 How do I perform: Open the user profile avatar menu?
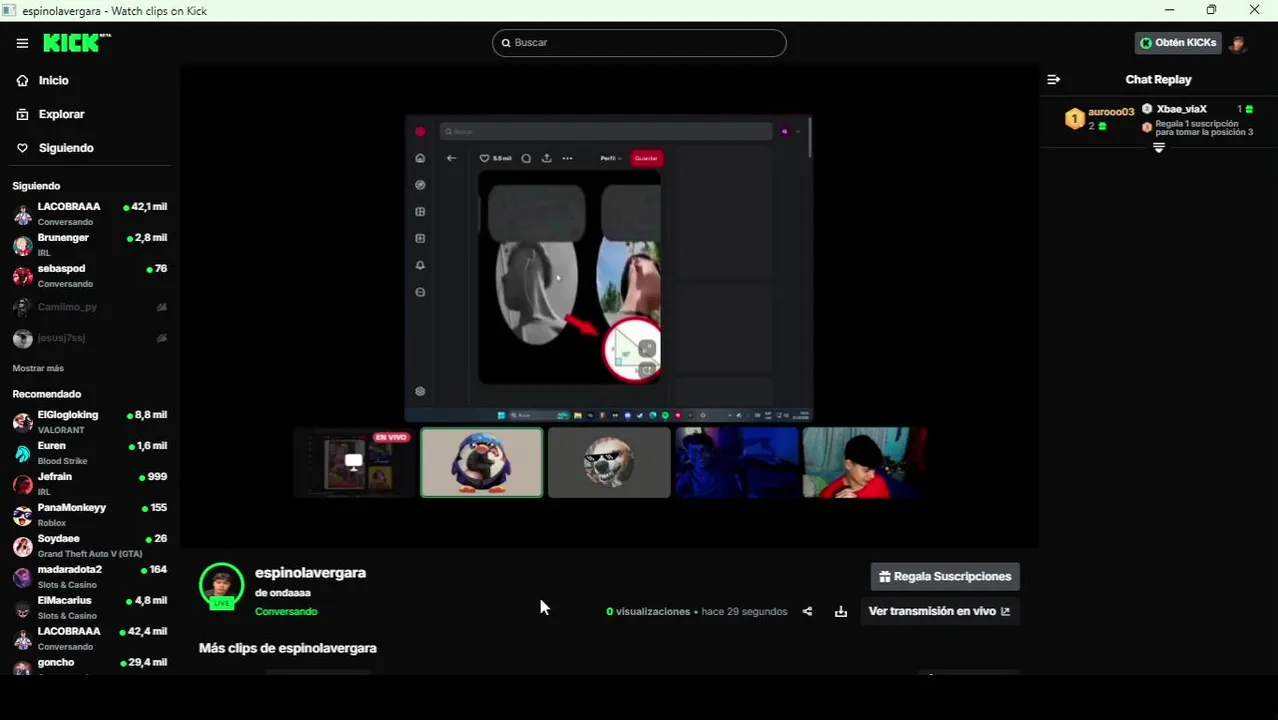click(x=1238, y=43)
